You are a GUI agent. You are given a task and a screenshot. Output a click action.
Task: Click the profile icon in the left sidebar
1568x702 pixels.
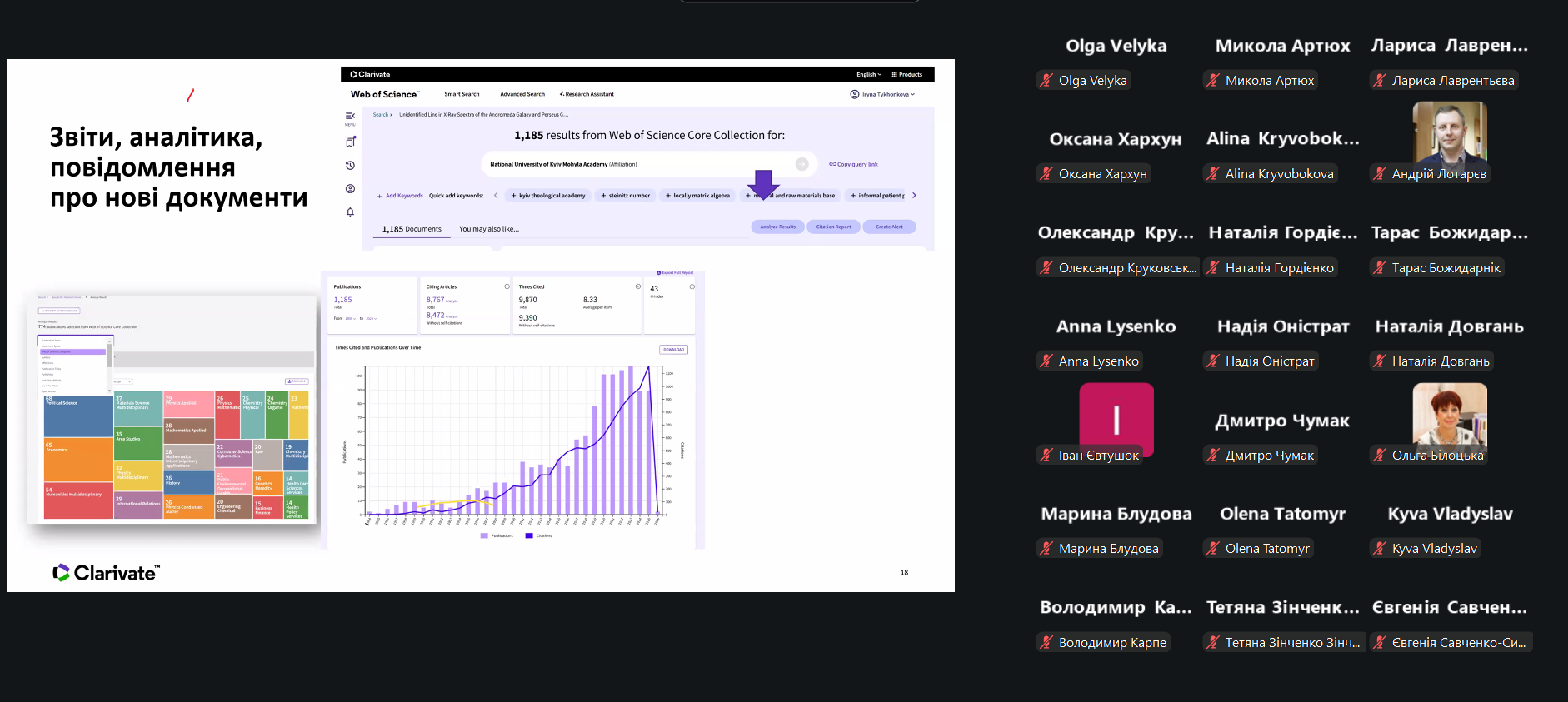point(350,189)
